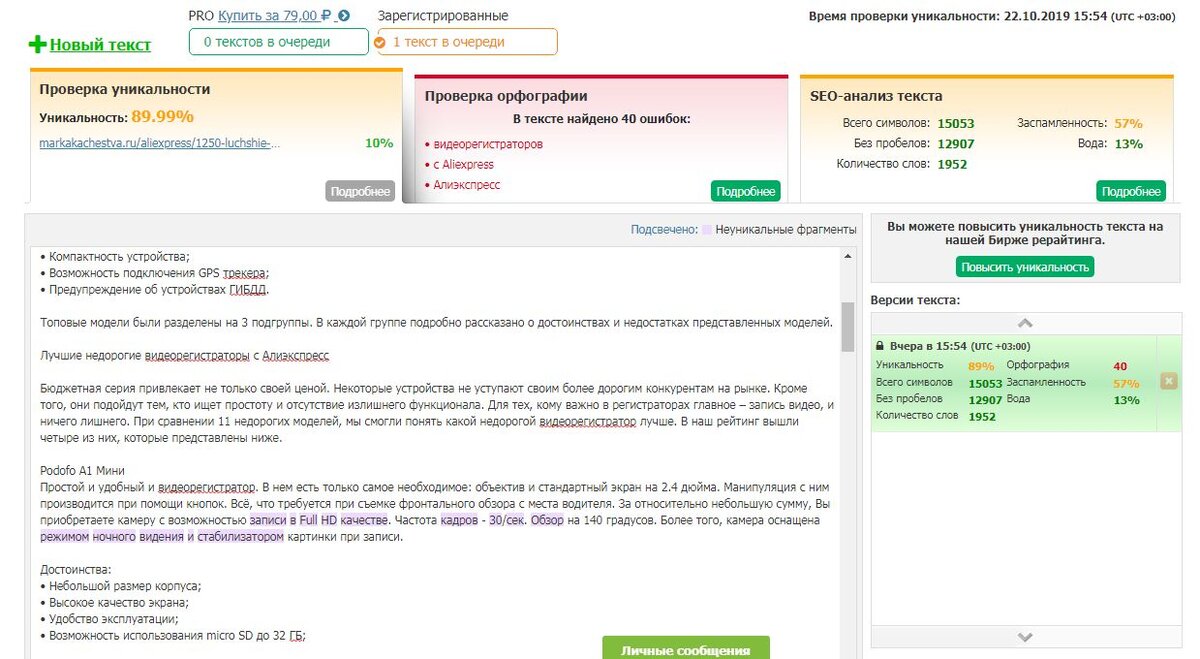Image resolution: width=1200 pixels, height=659 pixels.
Task: Open the Проверка уникальности Подробнее details
Action: pos(359,190)
